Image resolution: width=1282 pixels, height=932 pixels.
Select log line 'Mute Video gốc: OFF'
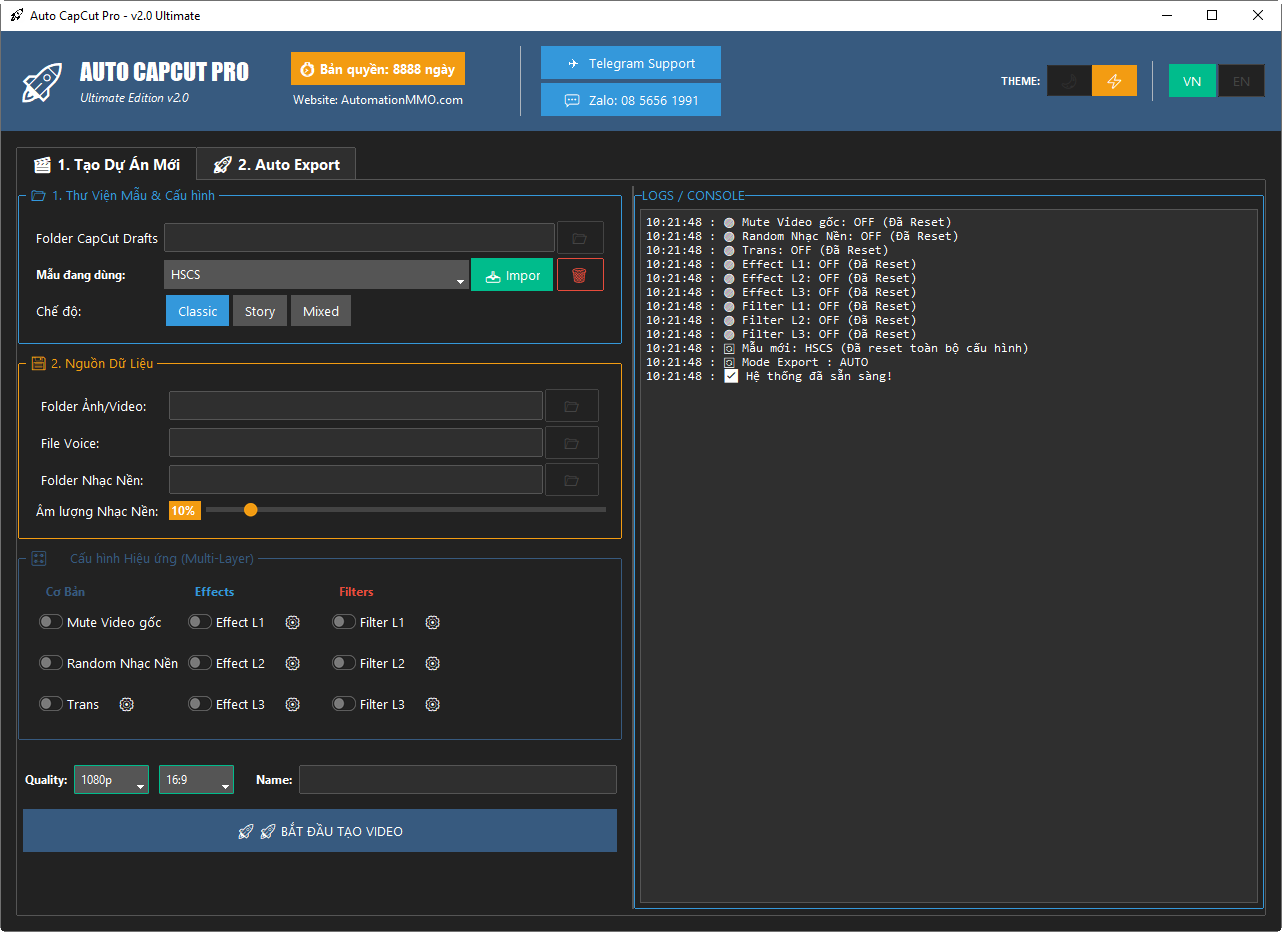[798, 222]
